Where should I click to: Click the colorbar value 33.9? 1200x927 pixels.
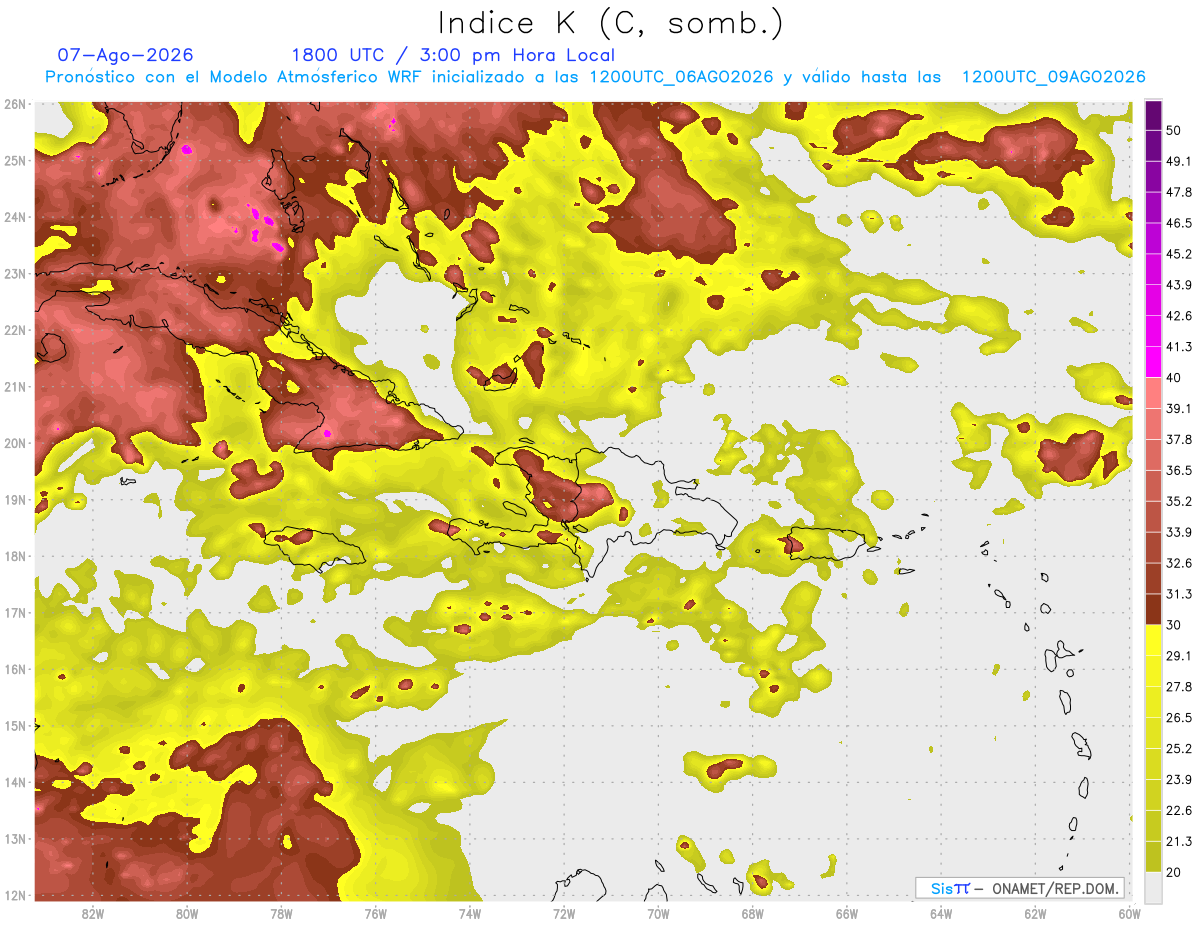(x=1179, y=532)
